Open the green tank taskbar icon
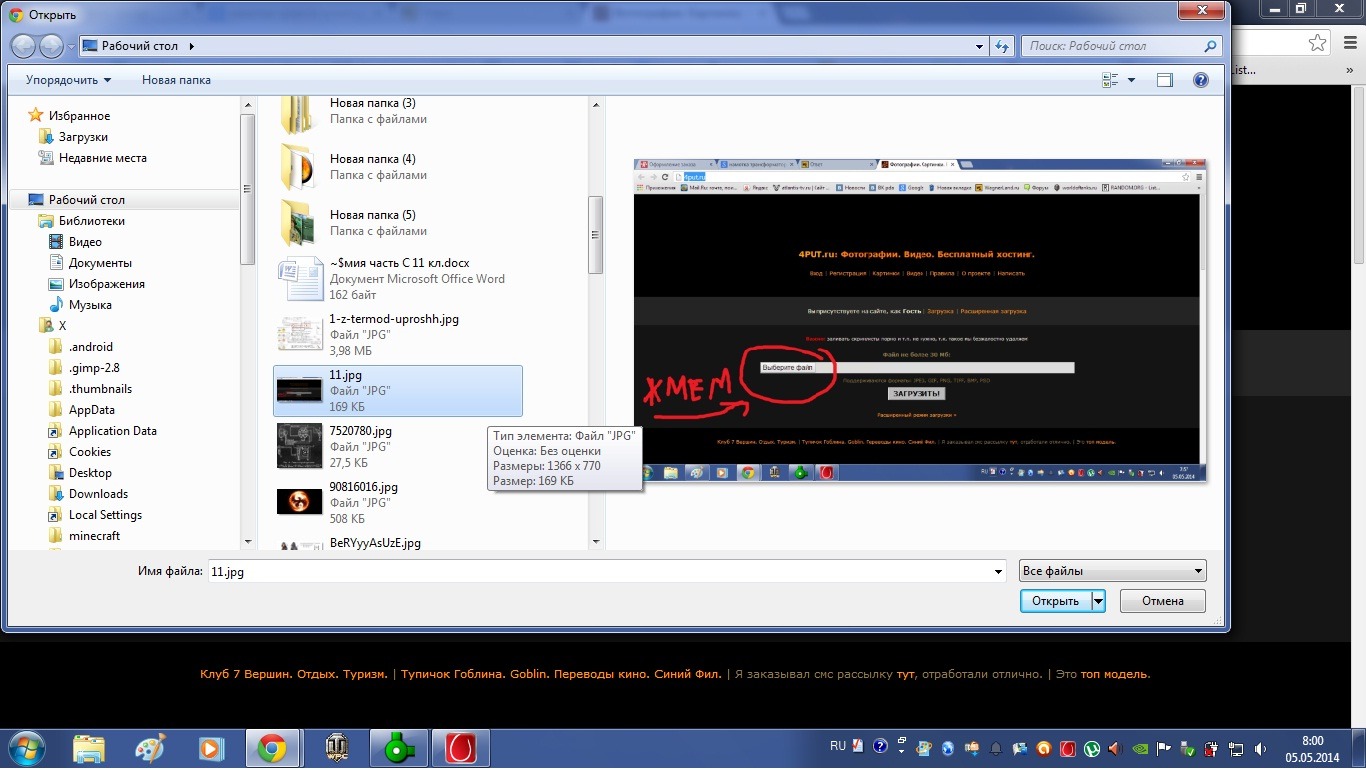1366x770 pixels. [399, 748]
